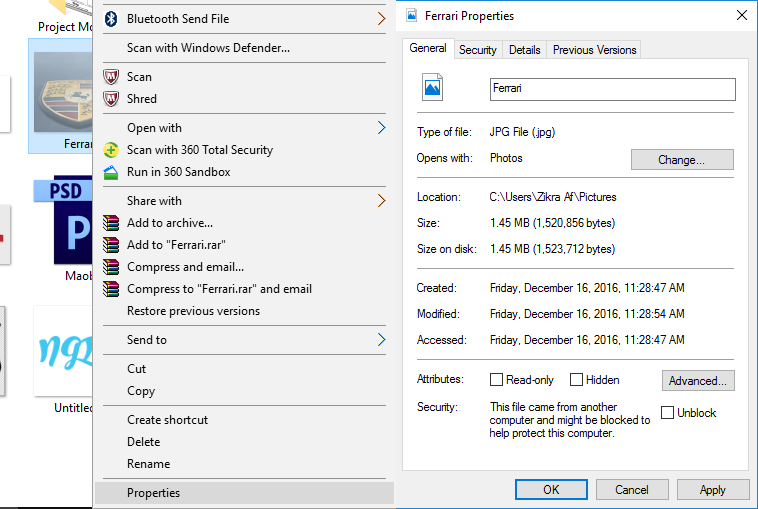Click the McAfee shield icon beside Shred

click(111, 99)
